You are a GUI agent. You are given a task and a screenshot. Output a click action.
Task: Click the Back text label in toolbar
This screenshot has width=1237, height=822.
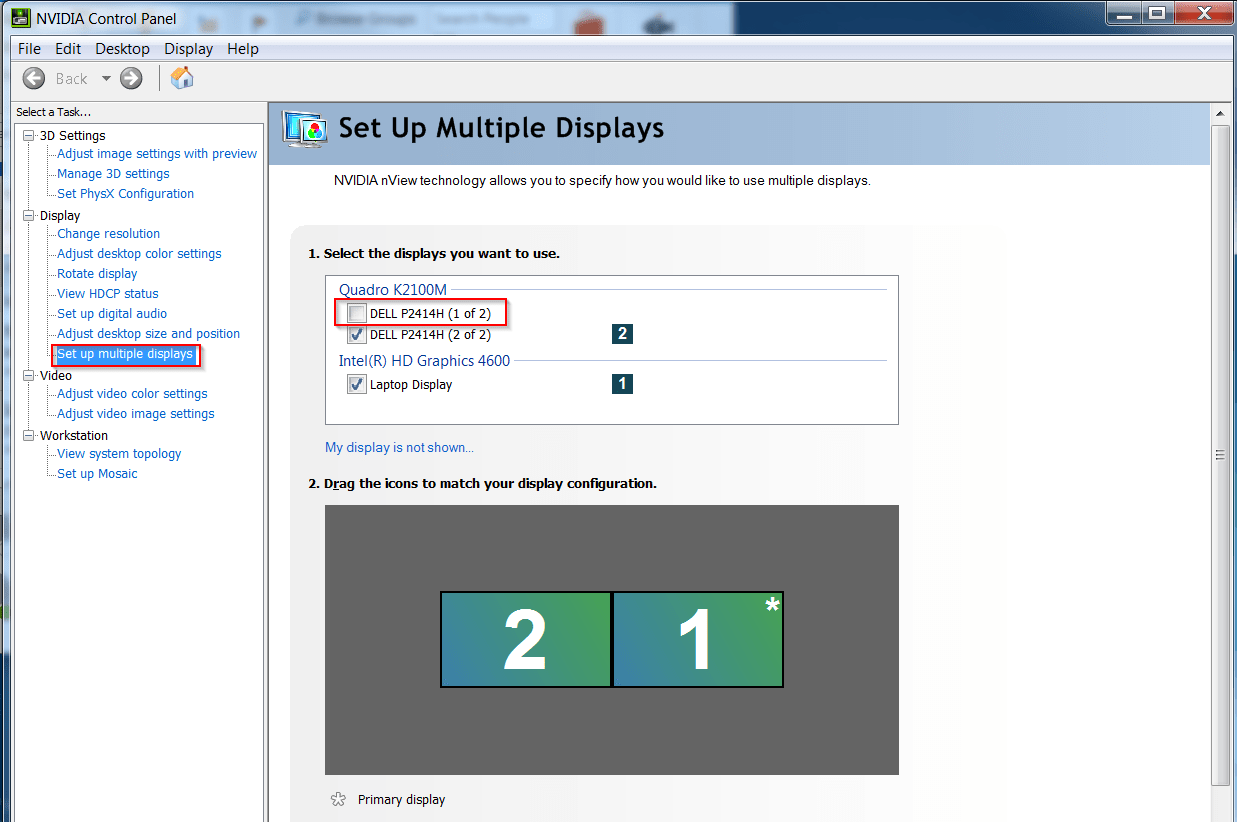(x=71, y=79)
